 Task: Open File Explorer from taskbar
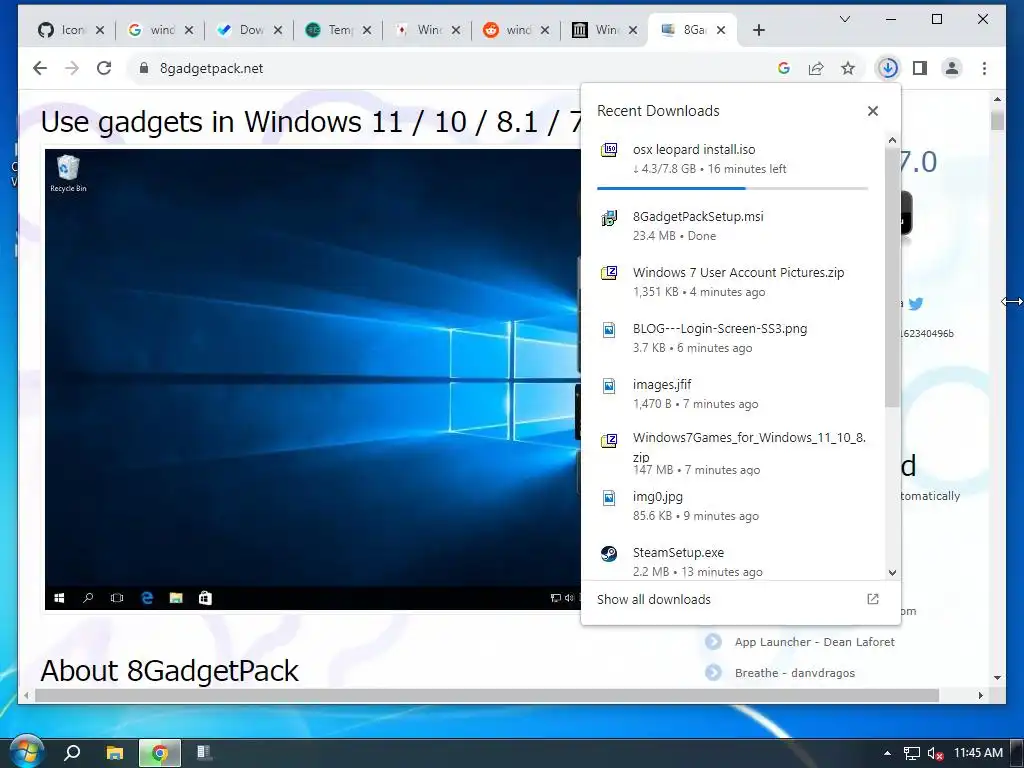pos(115,753)
